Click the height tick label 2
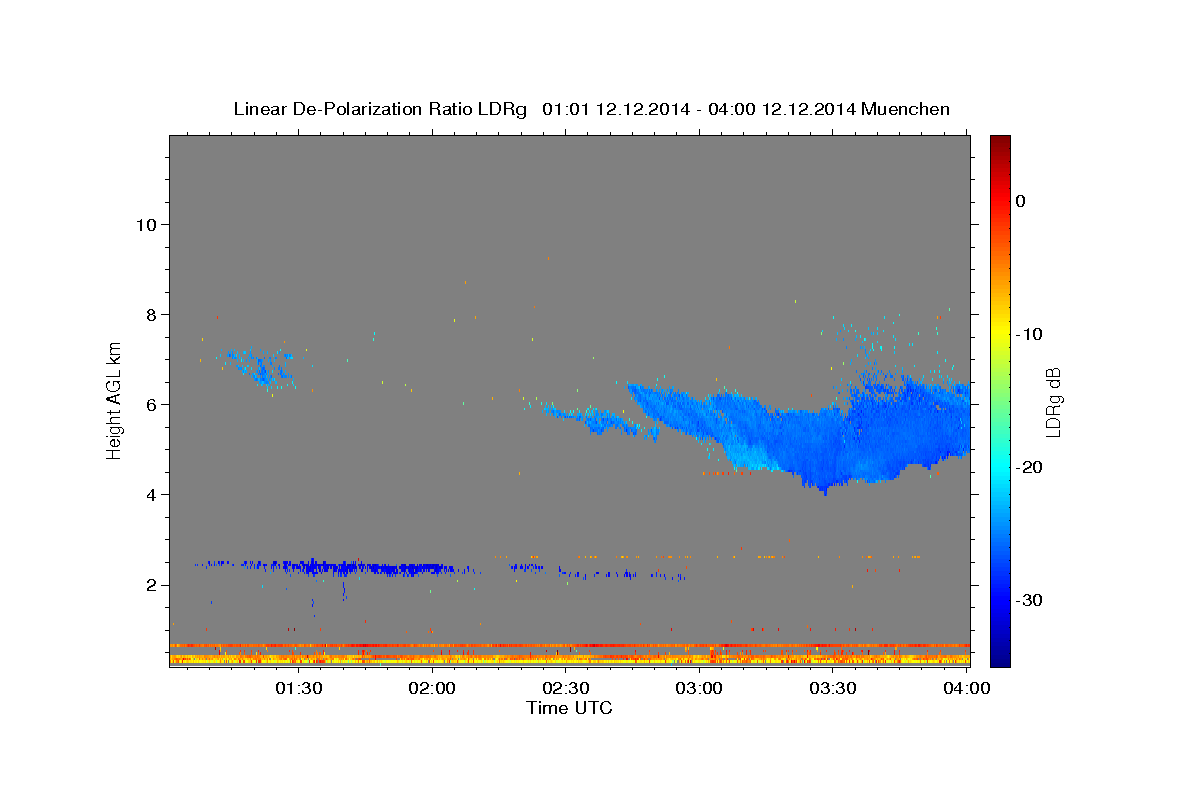 [x=151, y=585]
